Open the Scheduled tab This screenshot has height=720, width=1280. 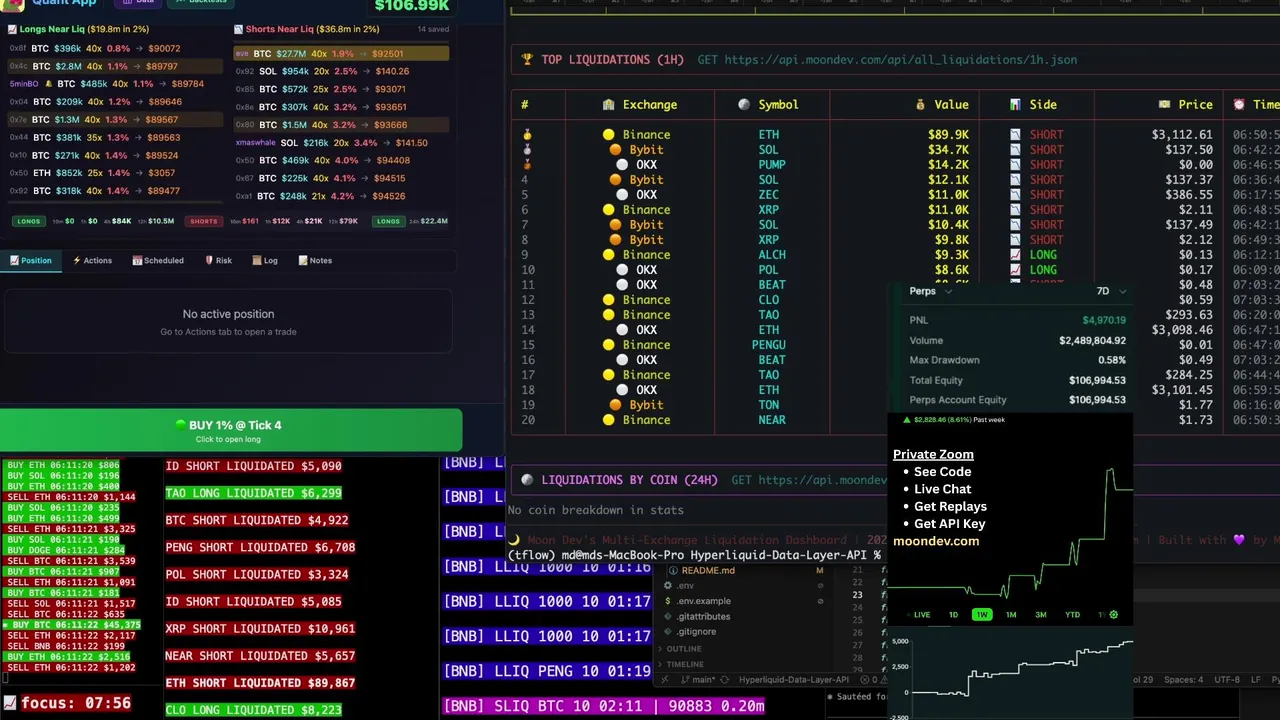pos(158,260)
